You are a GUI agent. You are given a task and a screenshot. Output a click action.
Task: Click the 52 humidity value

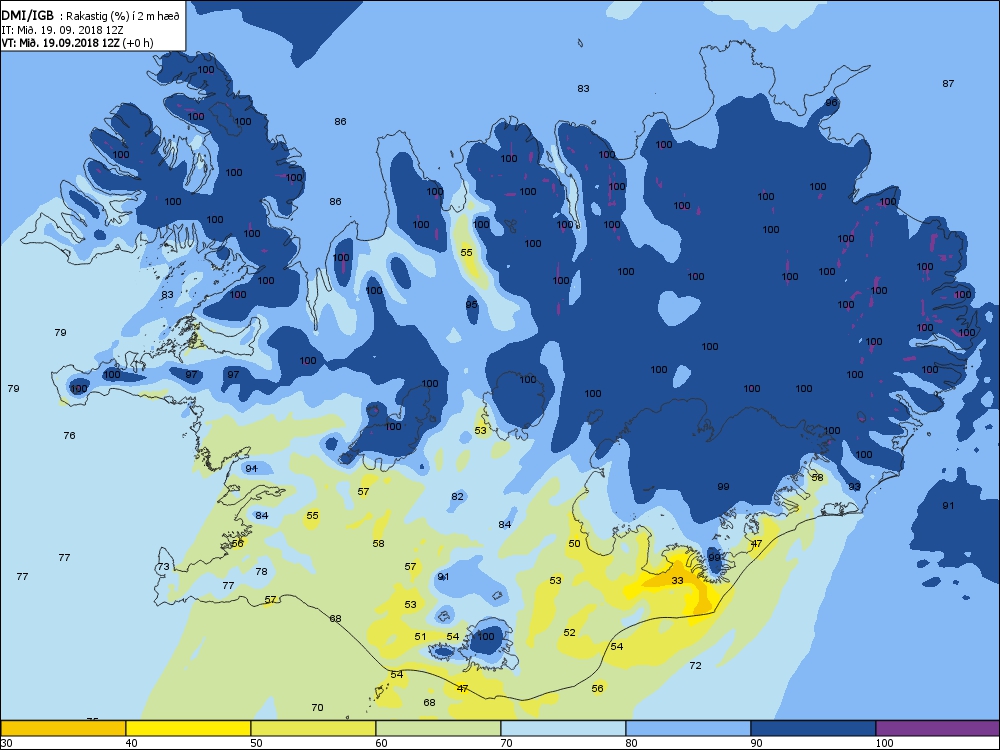coord(570,633)
